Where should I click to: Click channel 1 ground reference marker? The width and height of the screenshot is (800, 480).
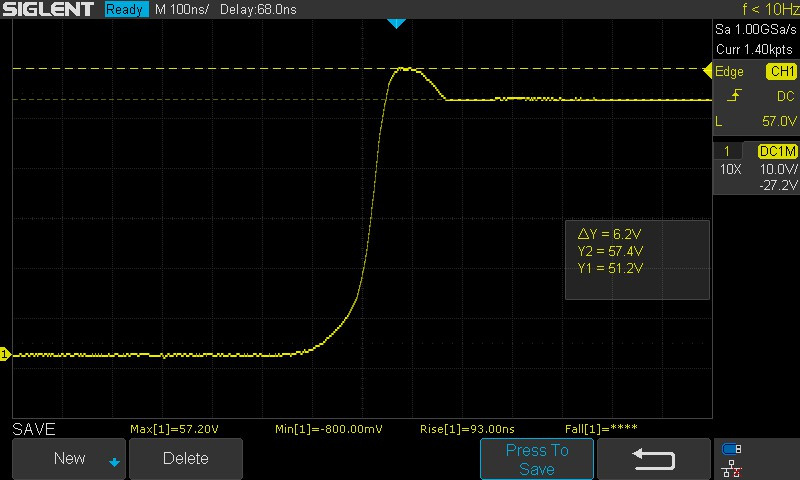(x=5, y=354)
